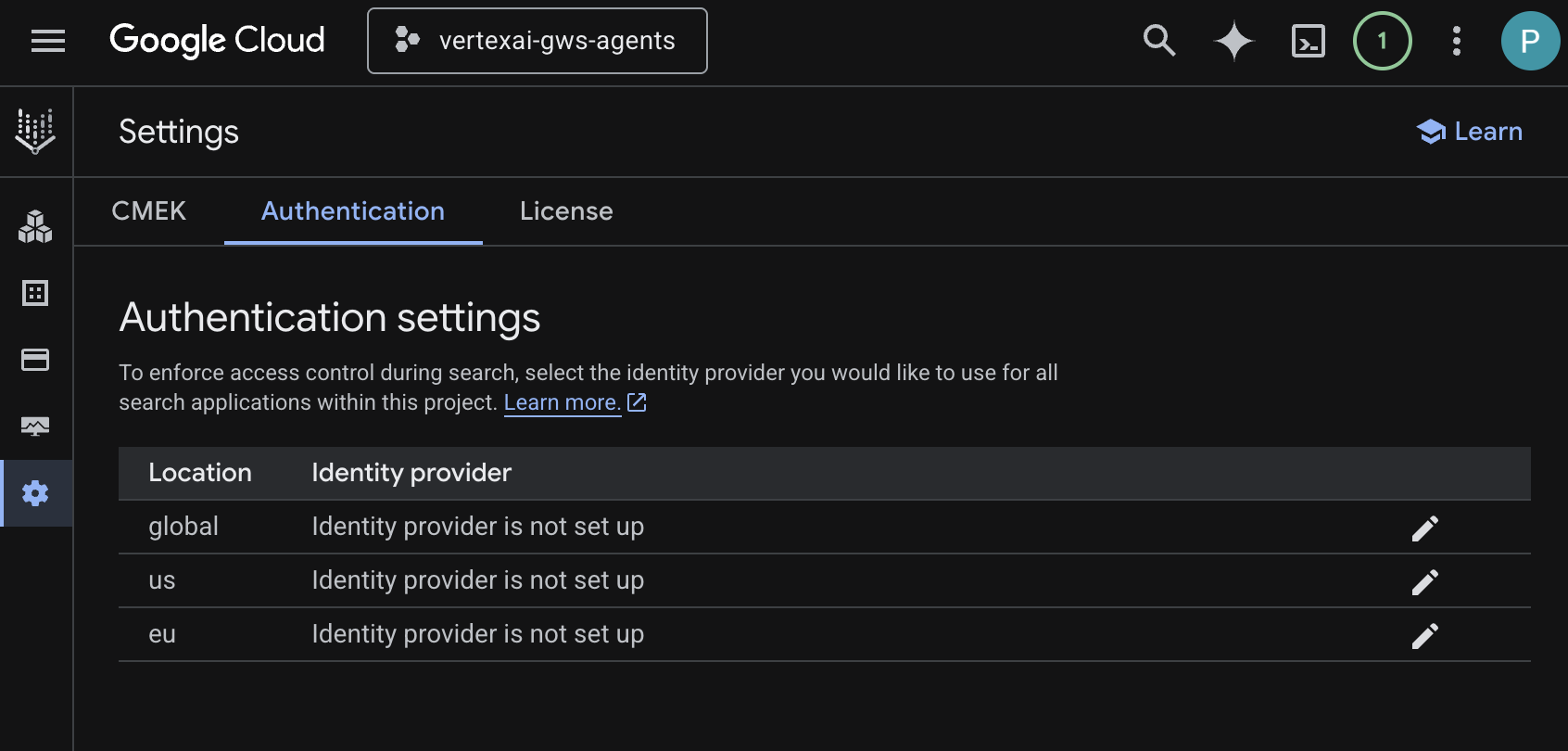The height and width of the screenshot is (751, 1568).
Task: Switch to the License tab
Action: [x=566, y=211]
